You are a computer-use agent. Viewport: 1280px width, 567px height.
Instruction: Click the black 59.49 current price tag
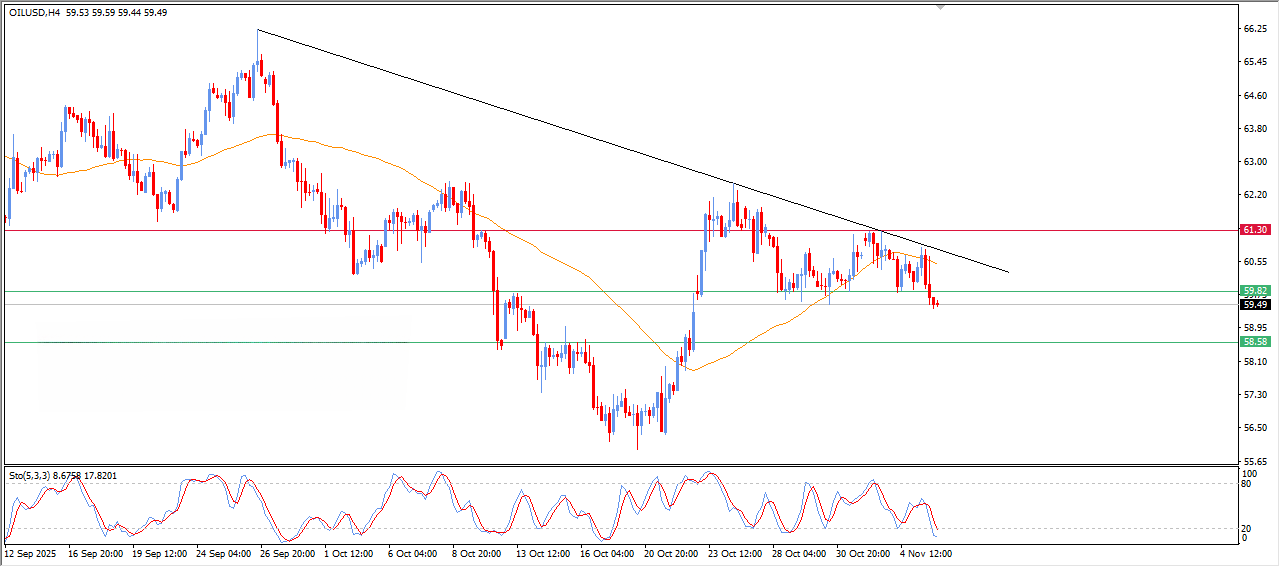coord(1255,304)
